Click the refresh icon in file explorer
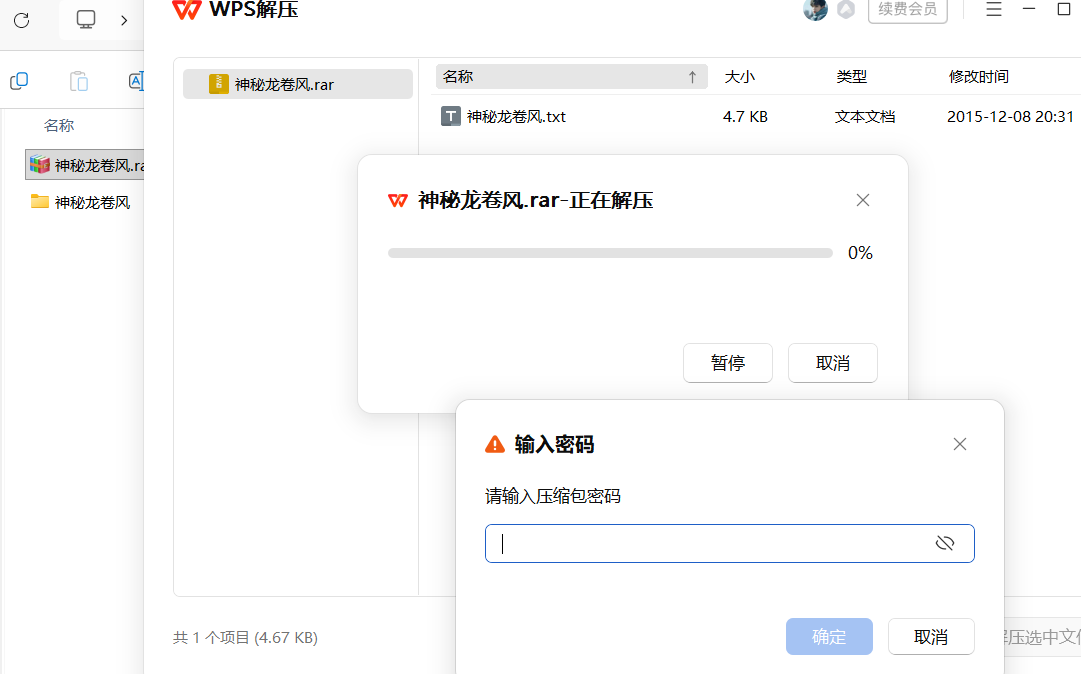This screenshot has height=674, width=1081. (x=21, y=20)
